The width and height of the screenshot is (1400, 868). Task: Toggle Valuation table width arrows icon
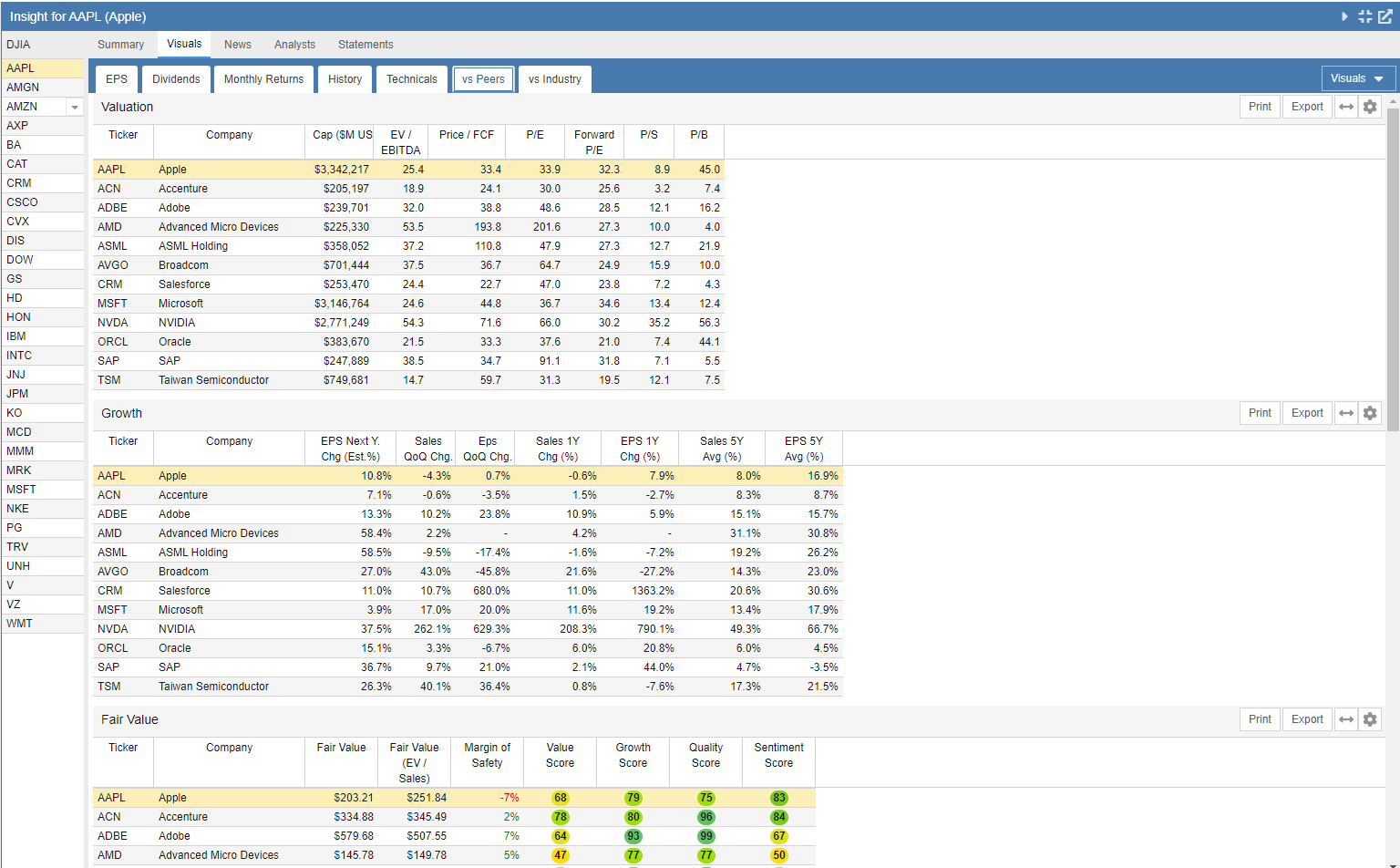1346,107
